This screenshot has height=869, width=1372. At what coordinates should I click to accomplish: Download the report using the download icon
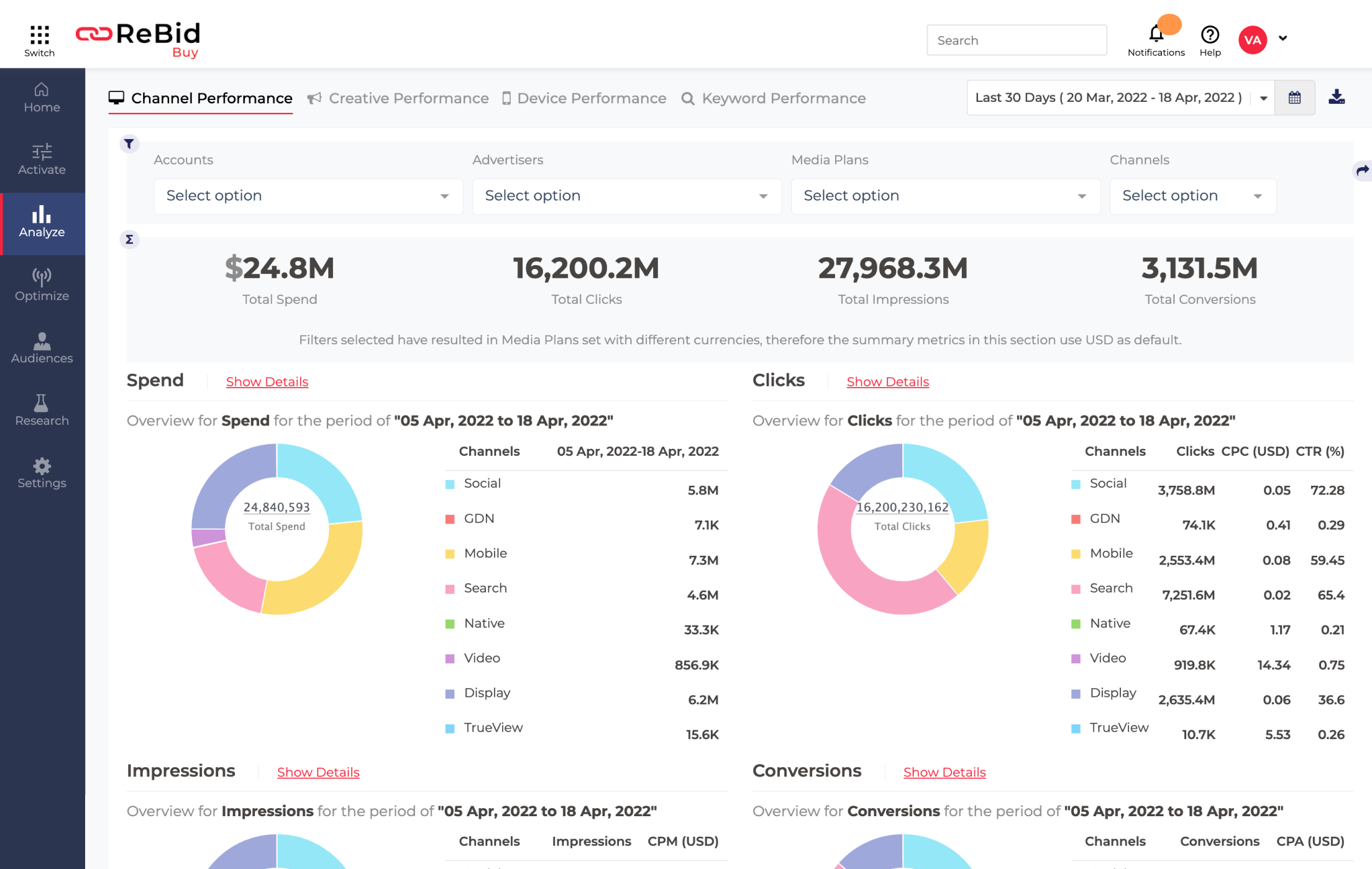(1336, 97)
